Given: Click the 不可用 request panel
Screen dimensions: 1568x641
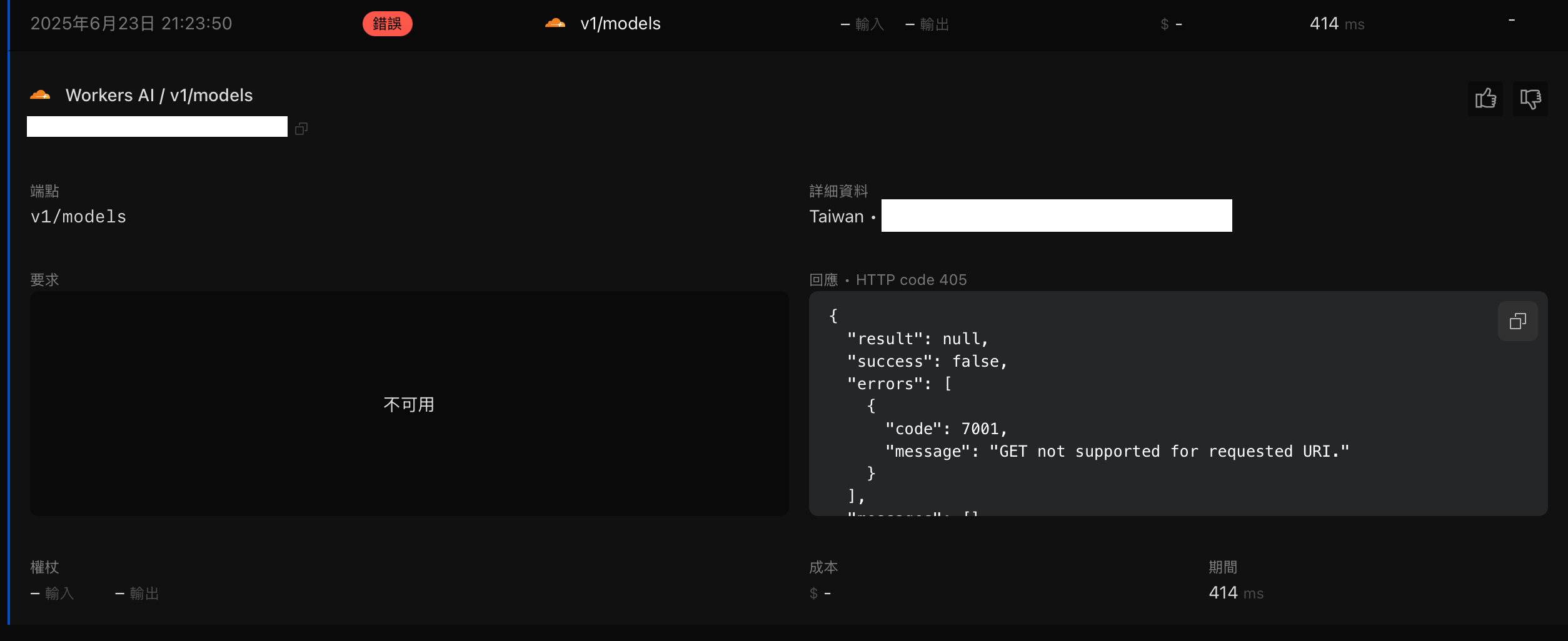Looking at the screenshot, I should point(409,404).
